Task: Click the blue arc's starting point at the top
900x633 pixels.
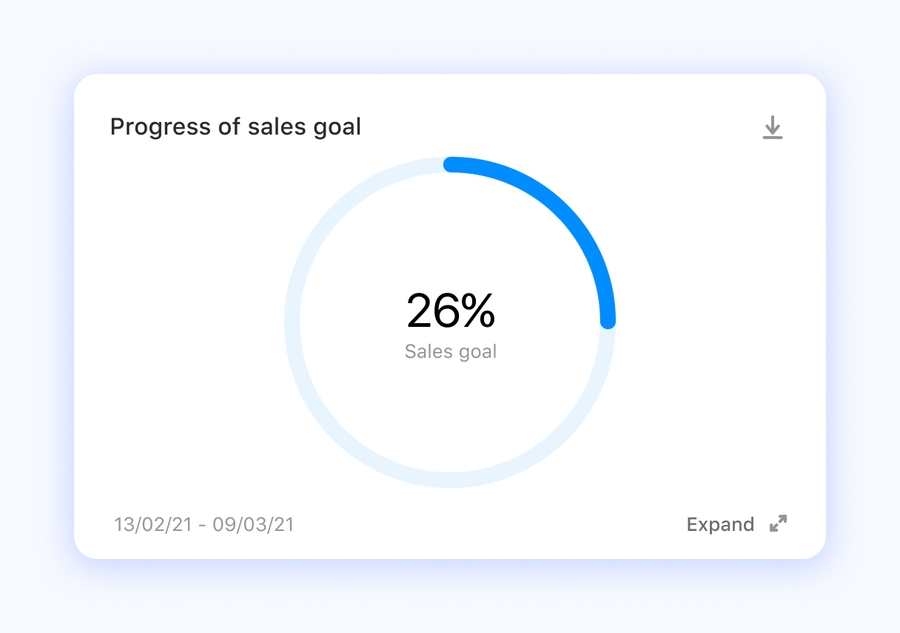Action: [x=452, y=164]
